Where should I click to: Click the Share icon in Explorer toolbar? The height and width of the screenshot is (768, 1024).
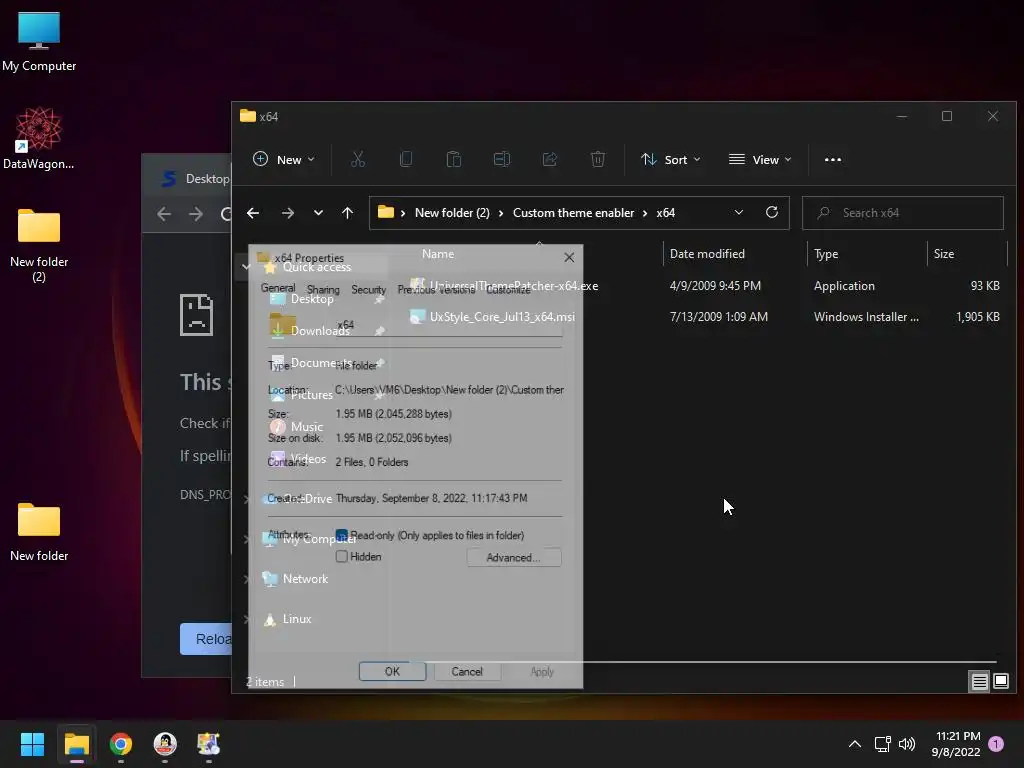point(550,159)
